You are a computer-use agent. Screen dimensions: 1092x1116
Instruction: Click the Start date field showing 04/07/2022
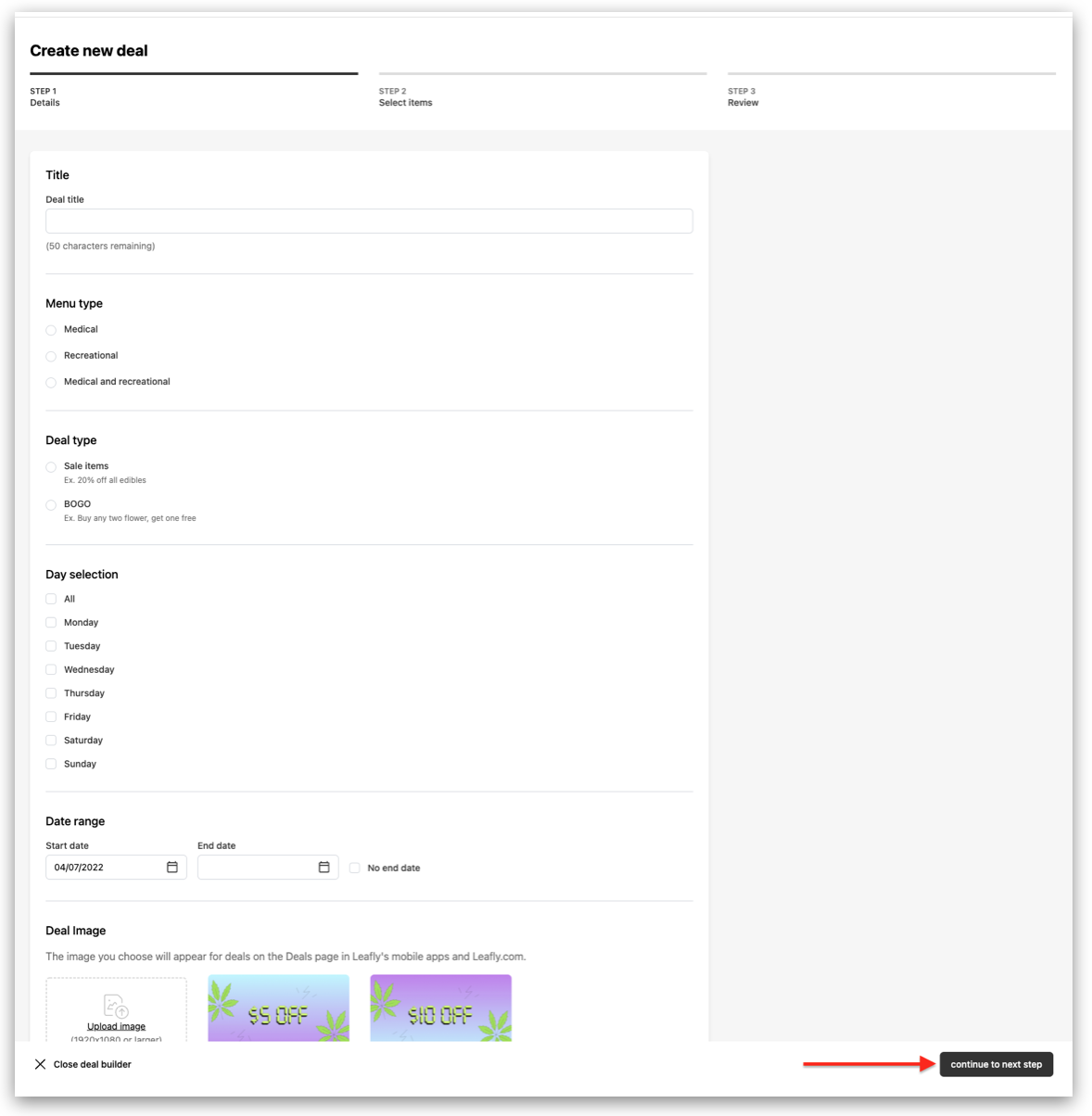[116, 868]
